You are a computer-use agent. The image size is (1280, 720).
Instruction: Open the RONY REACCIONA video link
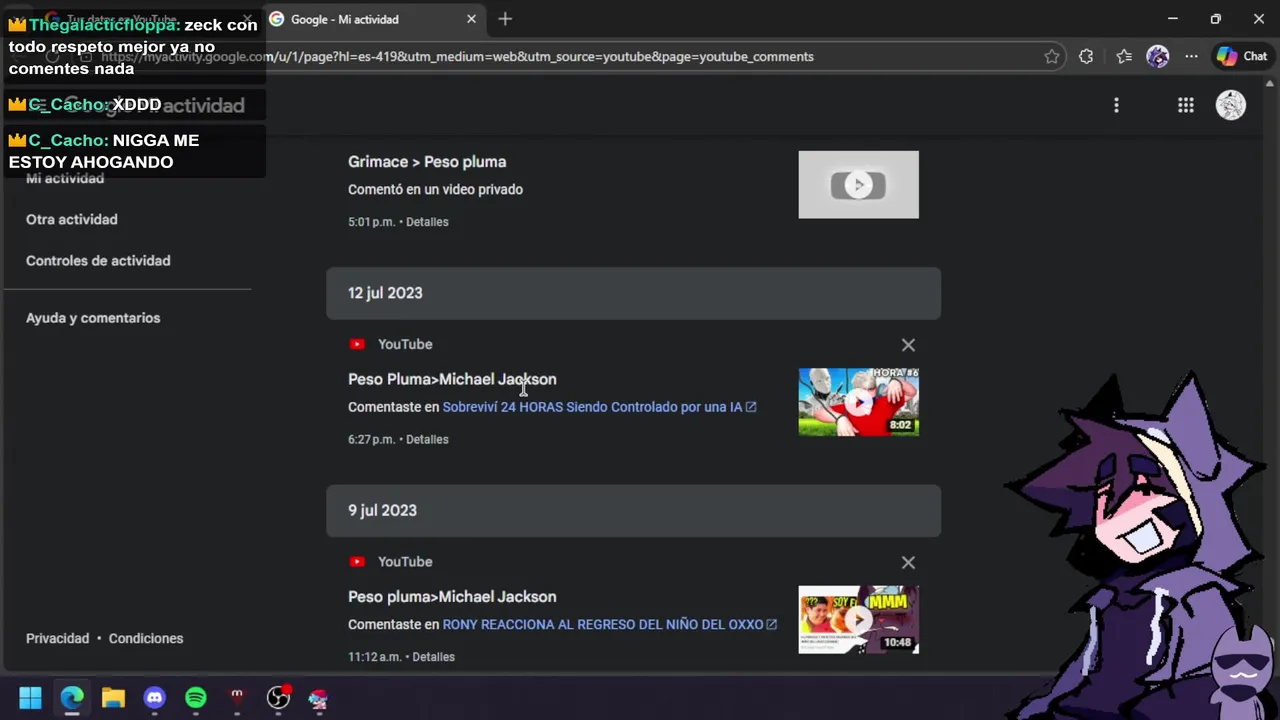(609, 624)
